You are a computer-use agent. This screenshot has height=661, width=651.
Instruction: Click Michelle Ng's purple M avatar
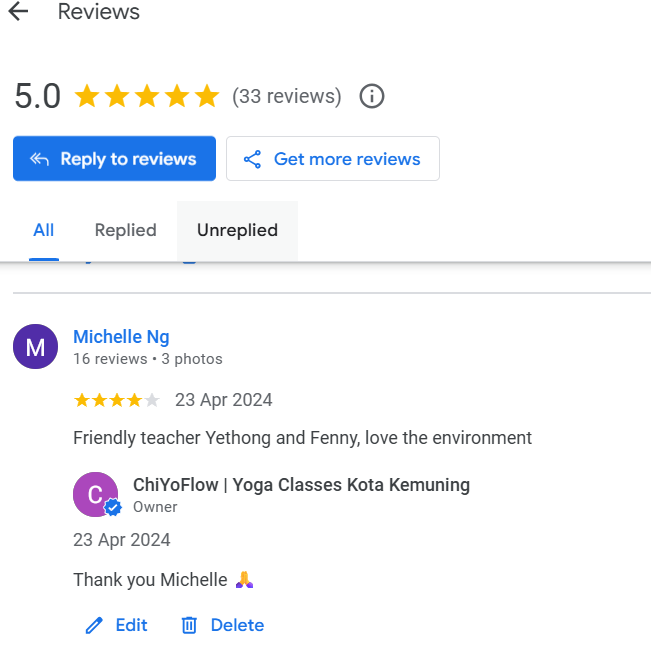(x=35, y=347)
